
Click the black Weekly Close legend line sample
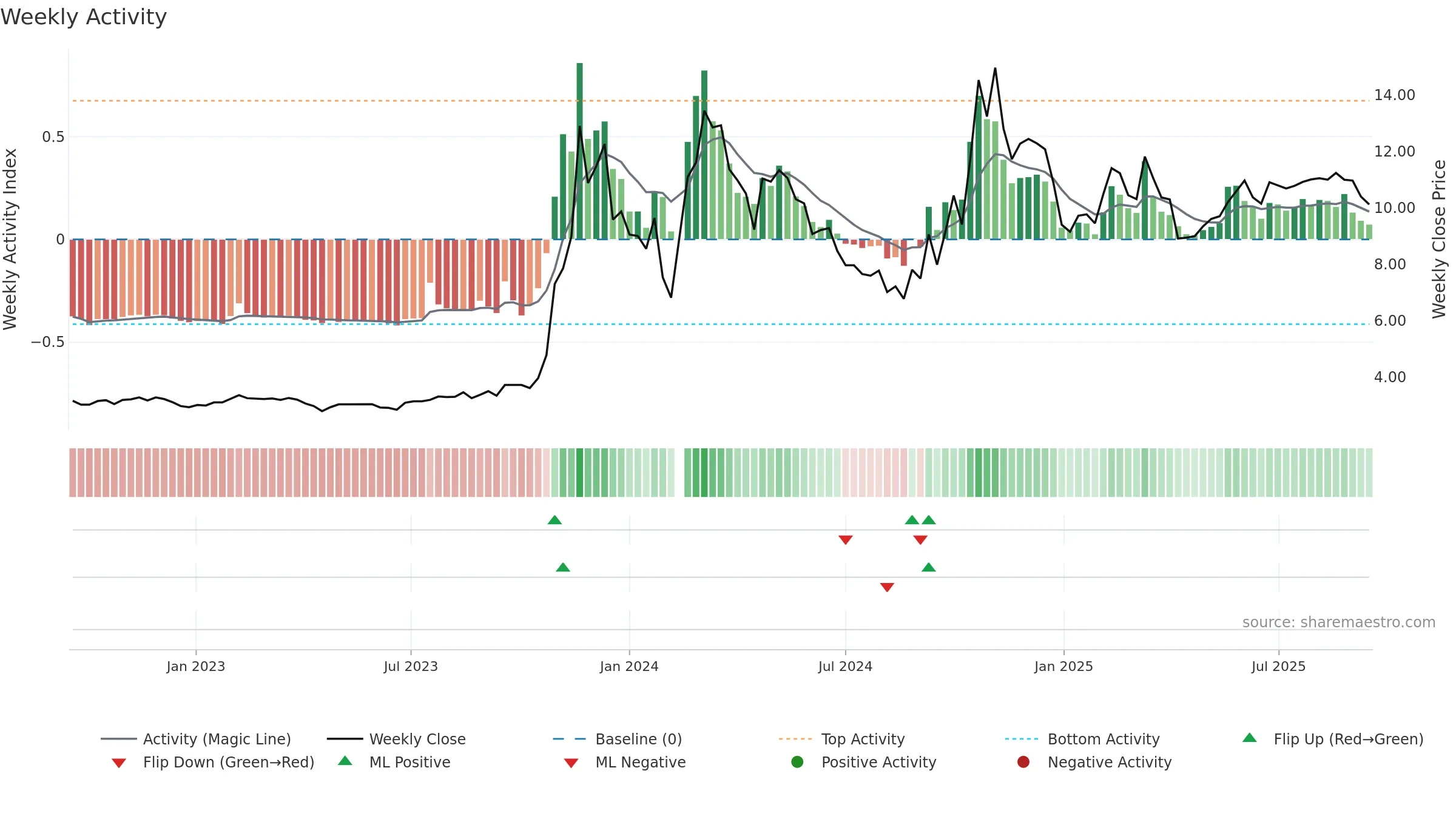pos(345,739)
